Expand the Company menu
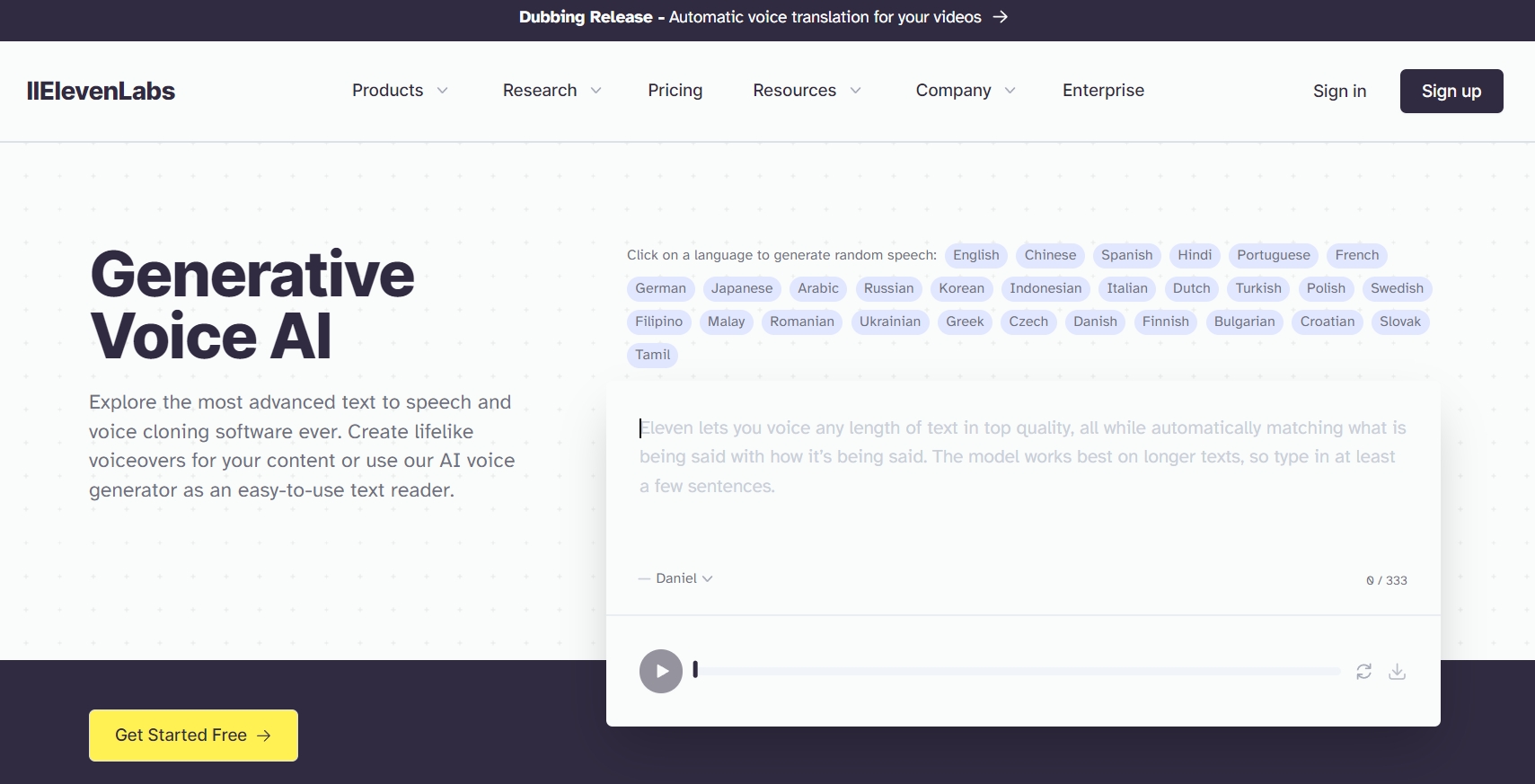 [x=966, y=91]
